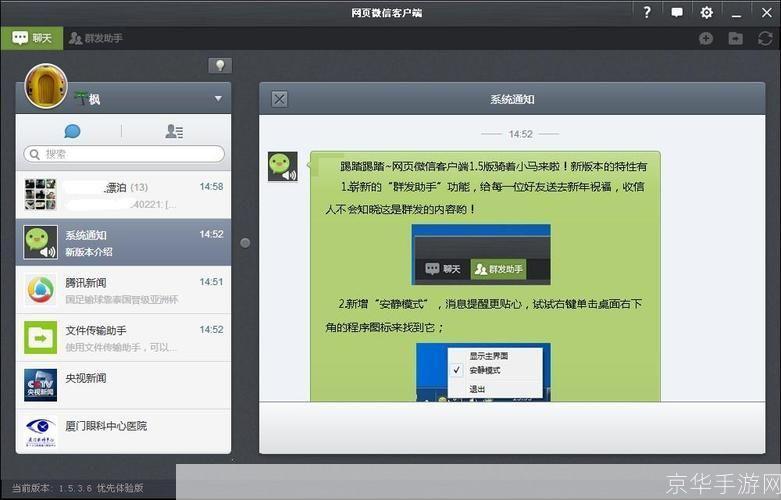Click the refresh sync icon
This screenshot has height=500, width=781.
click(765, 38)
